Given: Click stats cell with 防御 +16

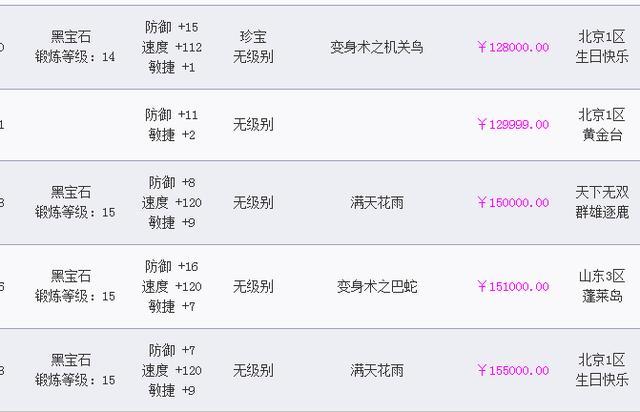Looking at the screenshot, I should click(x=171, y=286).
